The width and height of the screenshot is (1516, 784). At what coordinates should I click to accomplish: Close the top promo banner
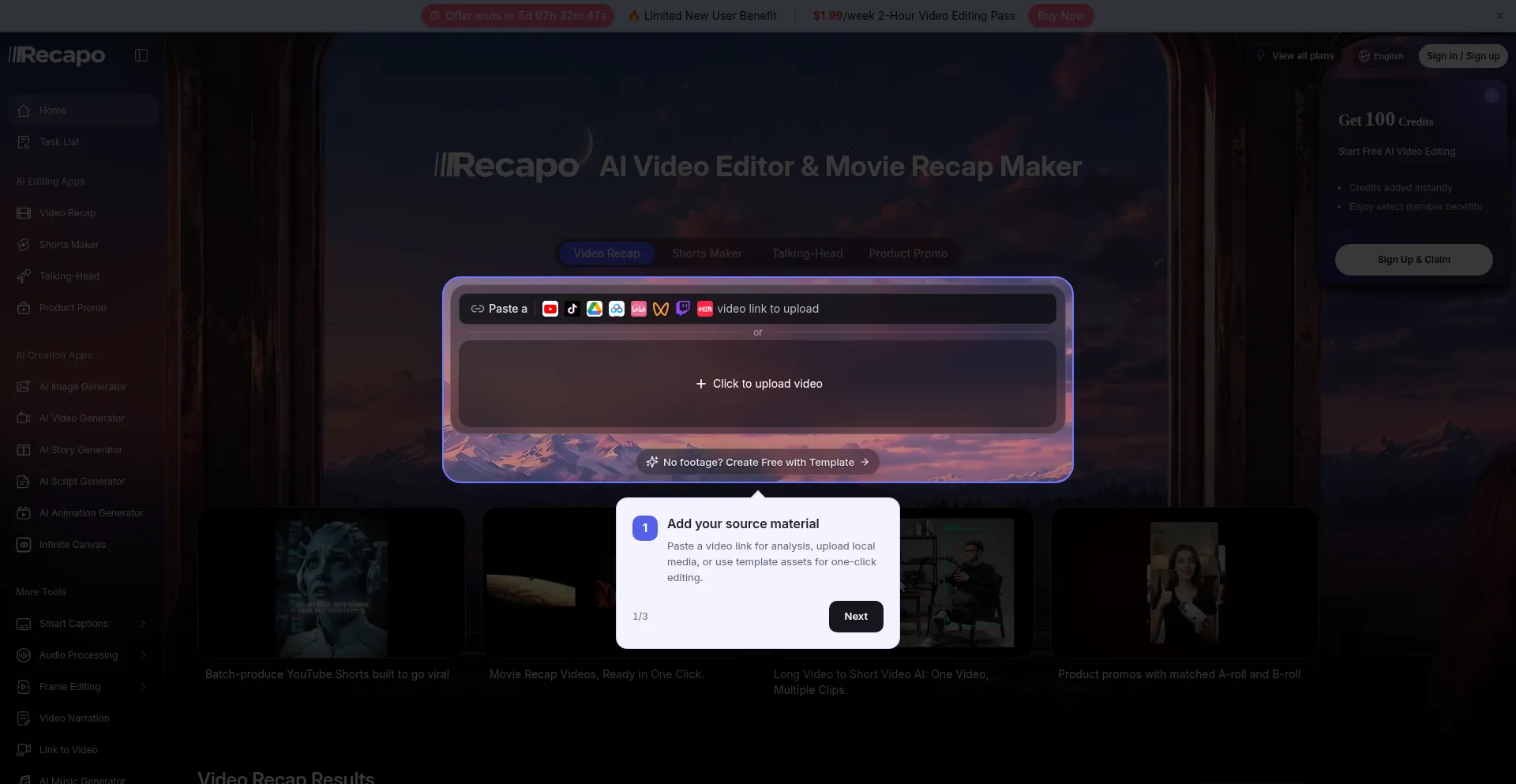(1500, 16)
